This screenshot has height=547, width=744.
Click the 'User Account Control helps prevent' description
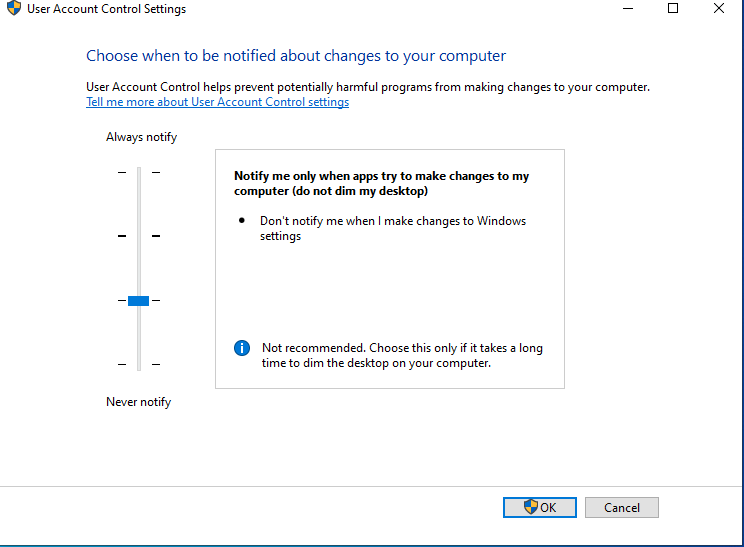coord(368,87)
